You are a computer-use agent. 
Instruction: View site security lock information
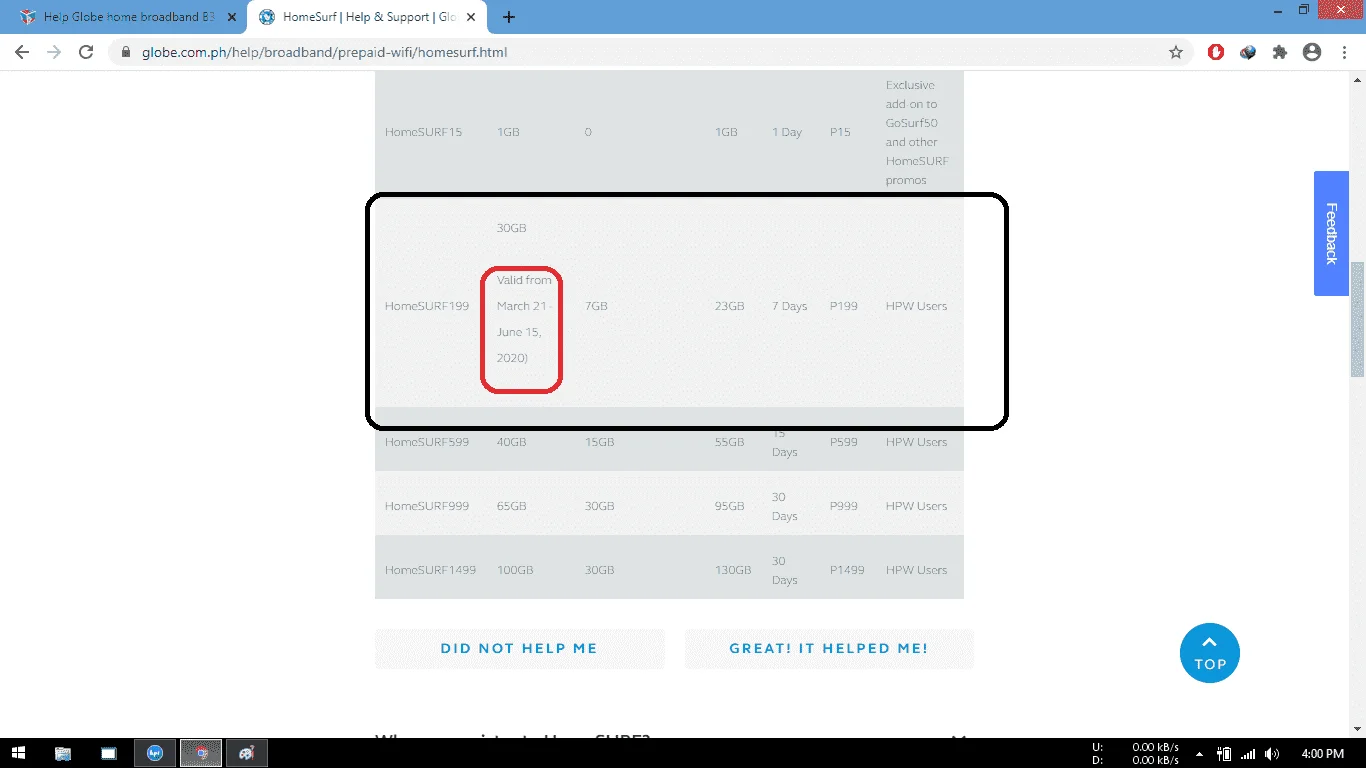click(x=125, y=52)
